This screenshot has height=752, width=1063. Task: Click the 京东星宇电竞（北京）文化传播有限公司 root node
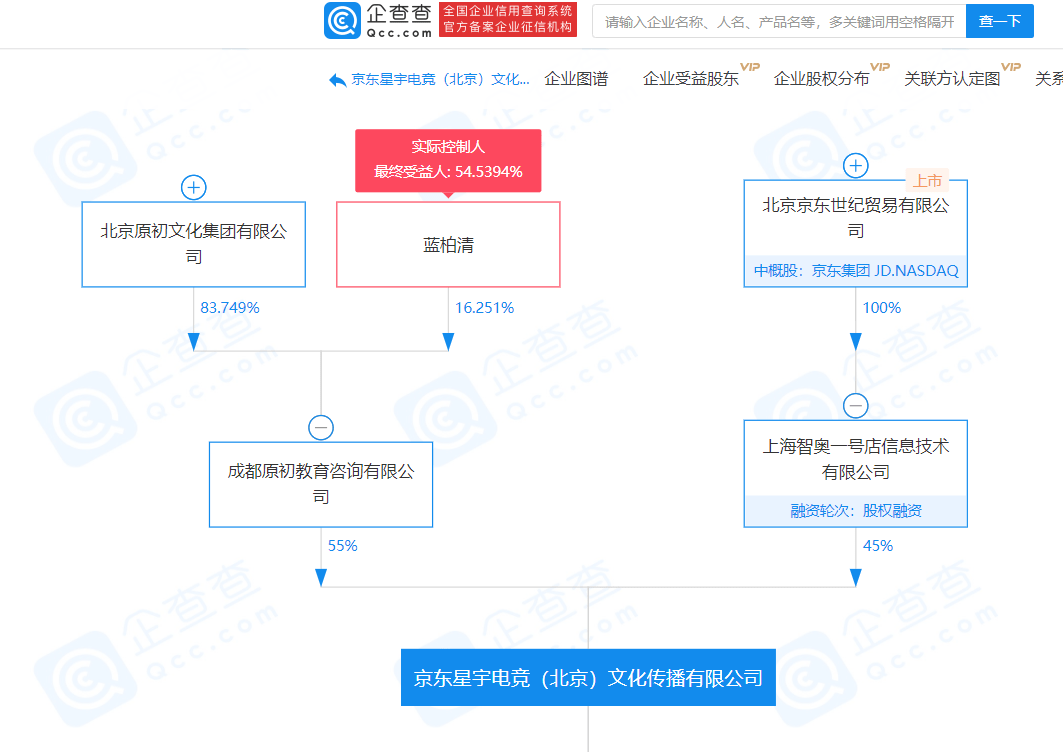(x=588, y=677)
